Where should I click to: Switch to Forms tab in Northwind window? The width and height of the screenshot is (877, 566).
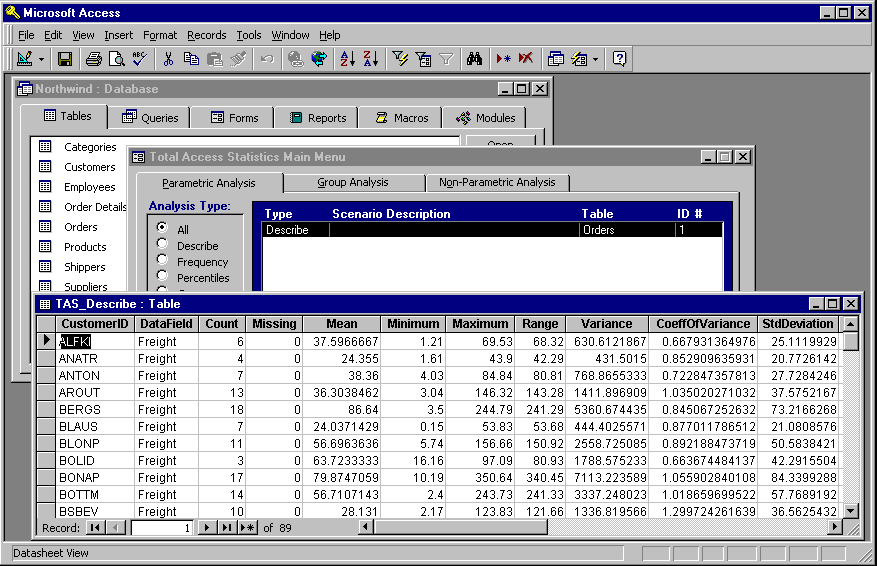234,118
